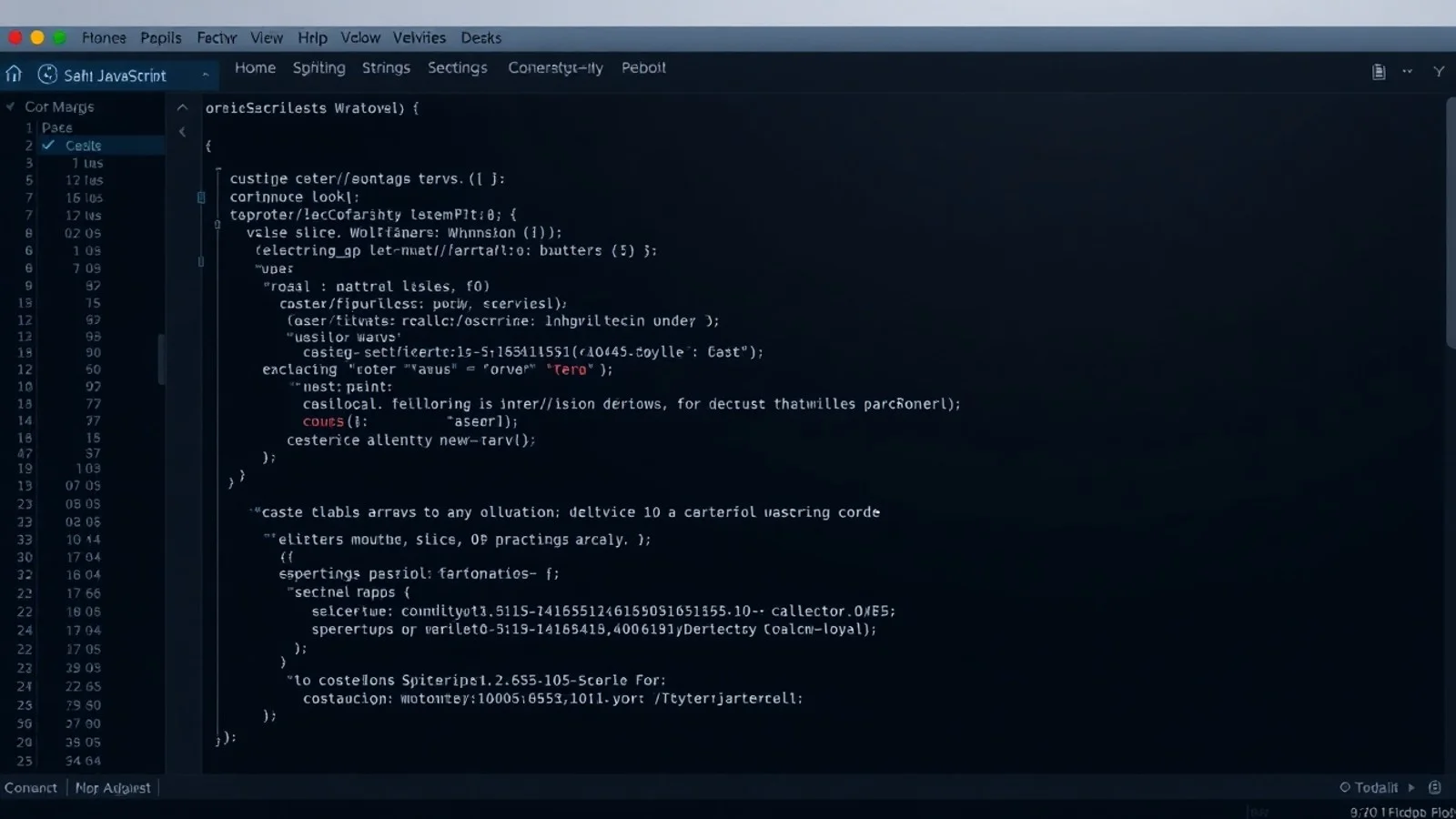Click the sidebar row '12 lus'
1456x819 pixels.
[84, 180]
